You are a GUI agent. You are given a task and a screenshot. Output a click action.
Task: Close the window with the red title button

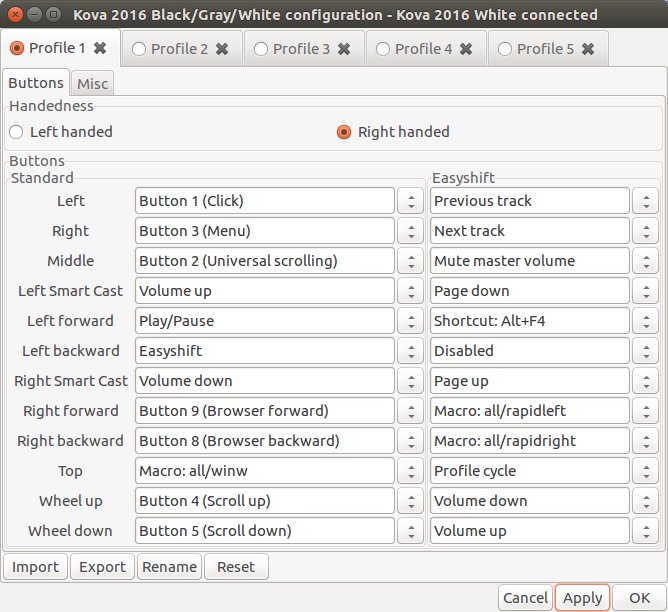[15, 15]
